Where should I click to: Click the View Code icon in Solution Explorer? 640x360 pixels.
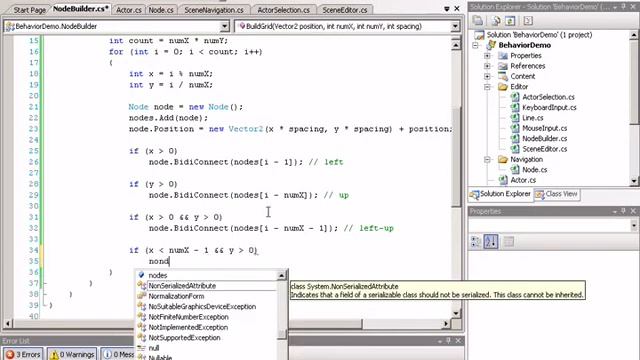tap(528, 20)
